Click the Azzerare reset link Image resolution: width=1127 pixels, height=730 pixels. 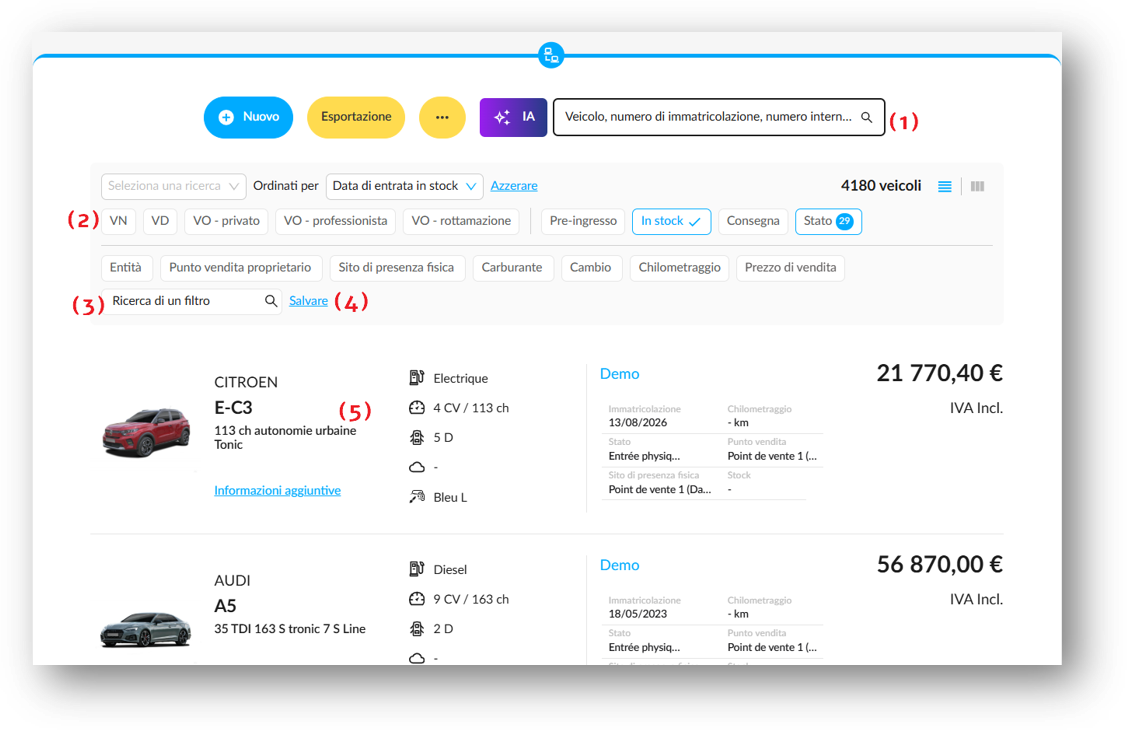coord(514,186)
